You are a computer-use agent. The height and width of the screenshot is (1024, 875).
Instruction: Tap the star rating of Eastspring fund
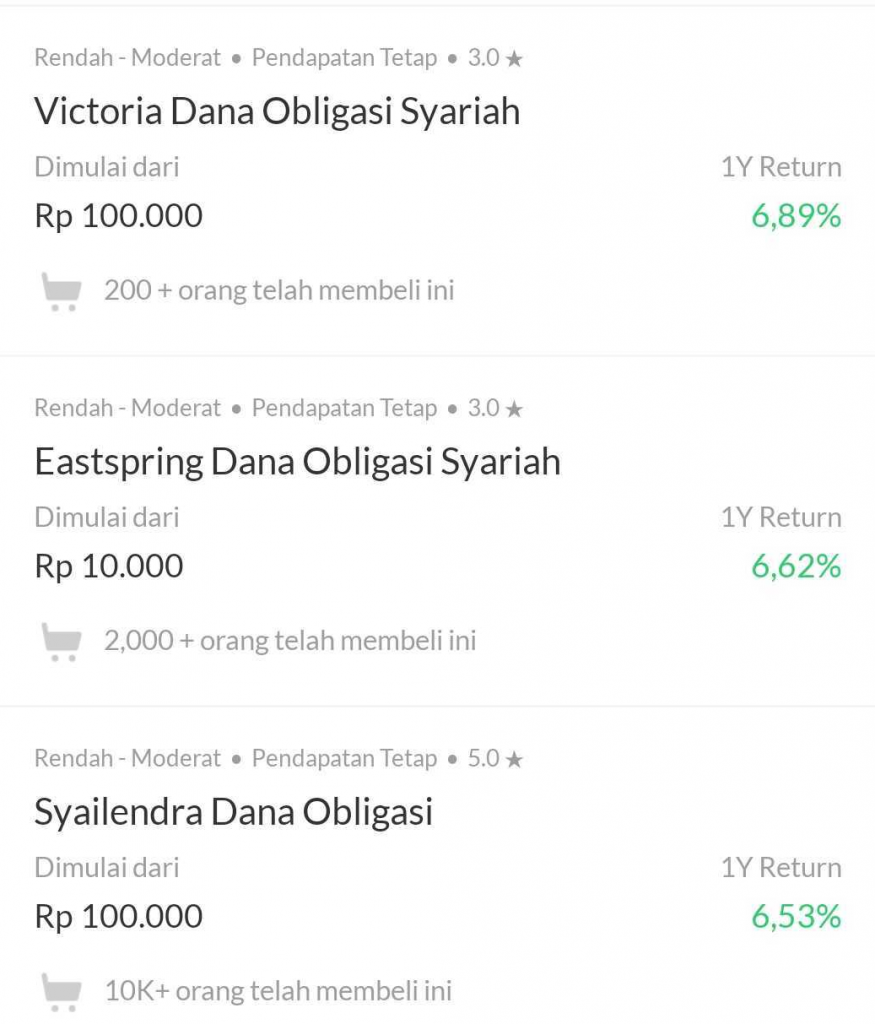point(496,408)
